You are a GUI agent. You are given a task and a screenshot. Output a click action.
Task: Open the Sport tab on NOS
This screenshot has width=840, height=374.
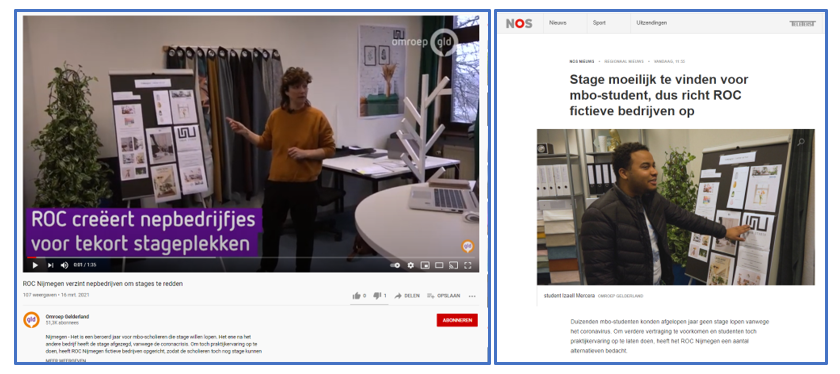[599, 23]
